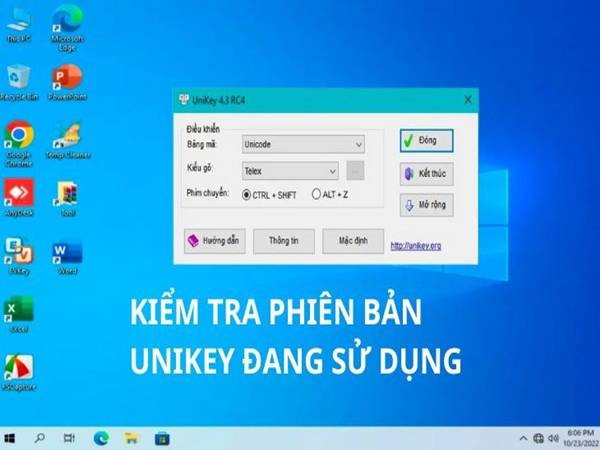Viewport: 600px width, 450px height.
Task: Open Edge from the taskbar
Action: (101, 439)
